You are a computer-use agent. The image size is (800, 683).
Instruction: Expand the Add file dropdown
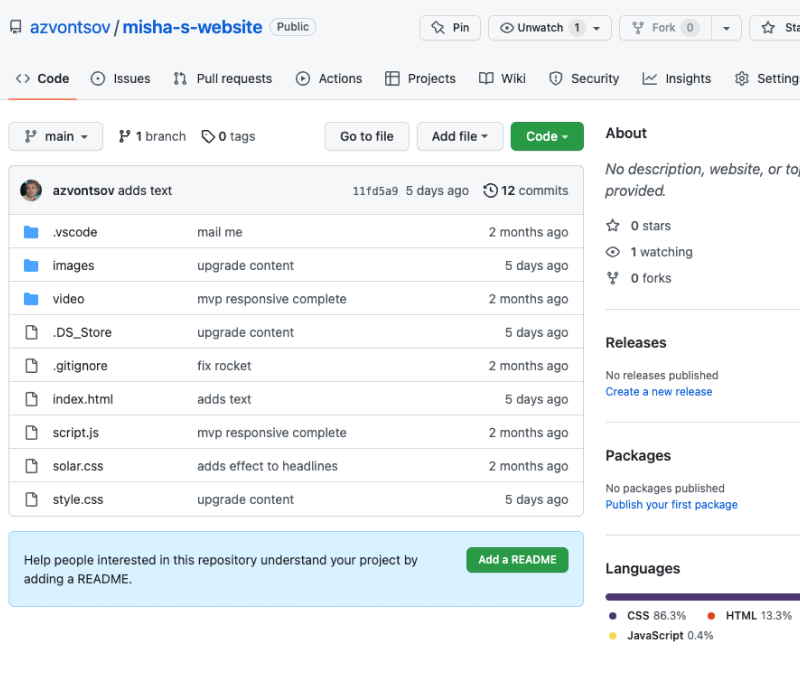pyautogui.click(x=460, y=136)
